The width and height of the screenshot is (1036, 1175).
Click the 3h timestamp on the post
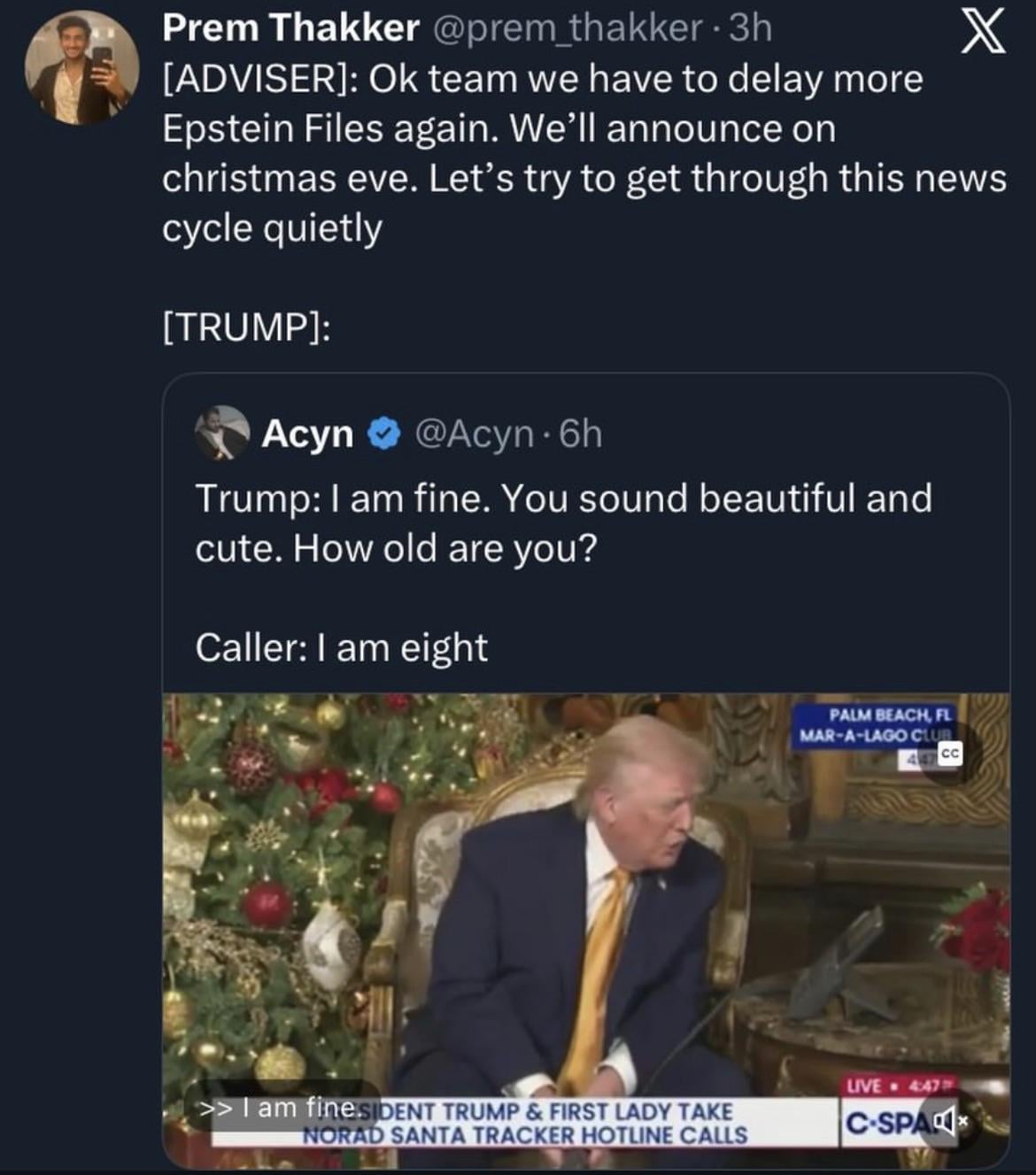pyautogui.click(x=750, y=28)
